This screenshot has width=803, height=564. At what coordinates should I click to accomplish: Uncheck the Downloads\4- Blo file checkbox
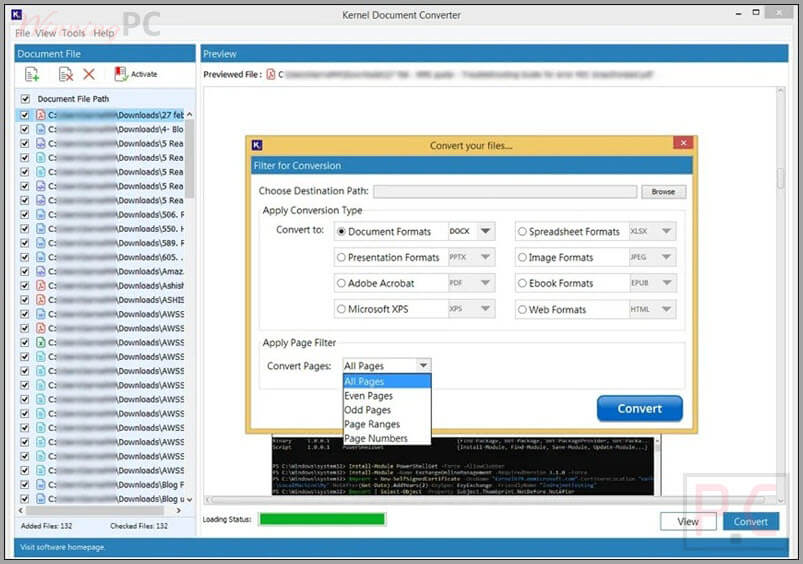[x=25, y=129]
